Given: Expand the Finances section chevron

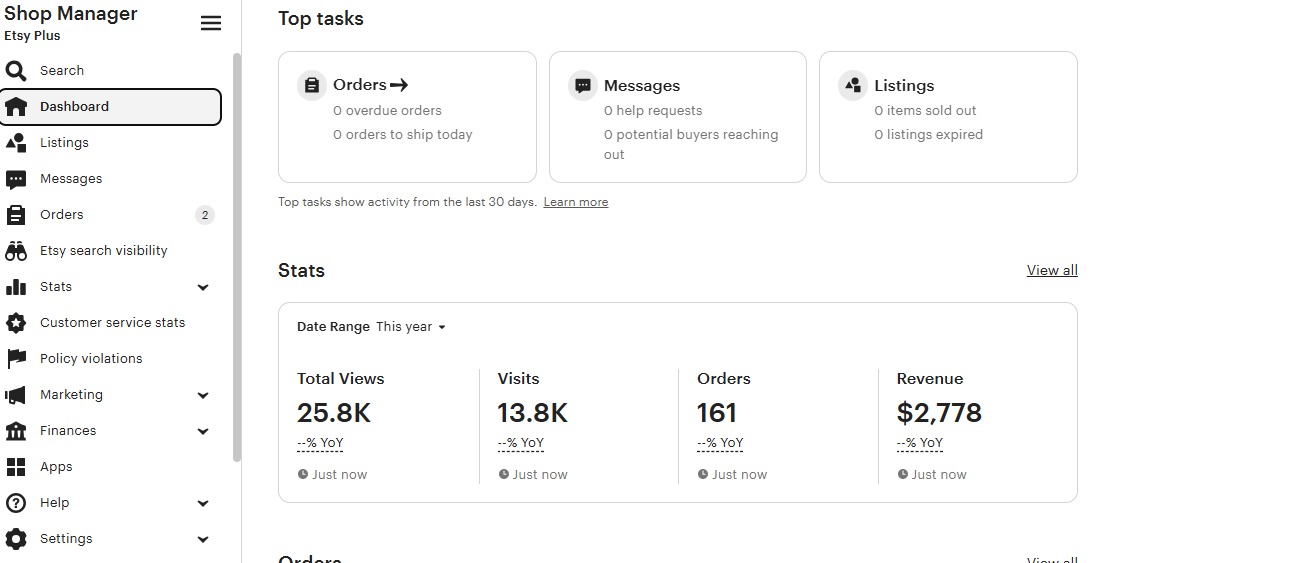Looking at the screenshot, I should 203,431.
